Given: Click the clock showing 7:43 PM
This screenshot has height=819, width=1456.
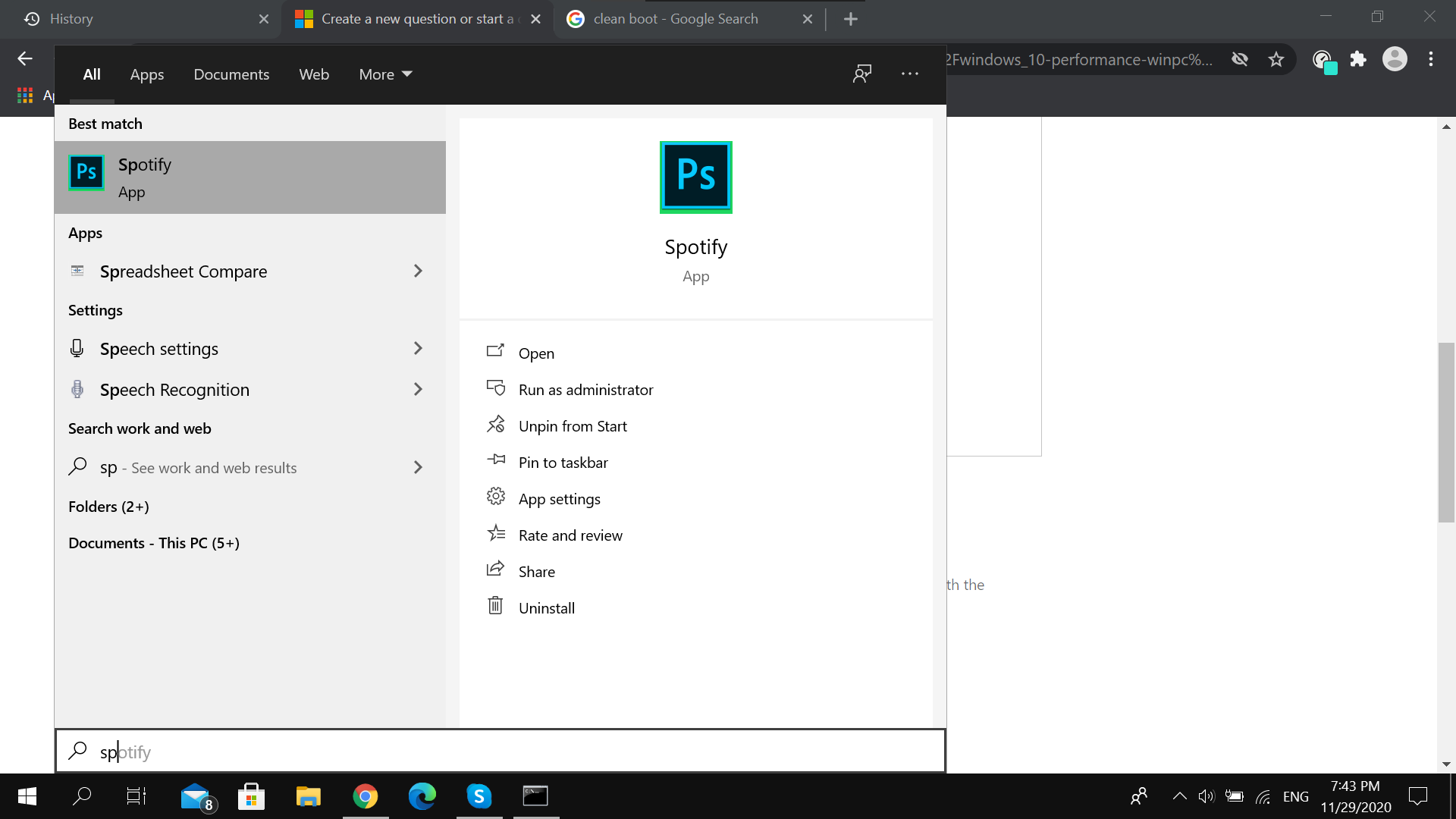Looking at the screenshot, I should (1355, 786).
